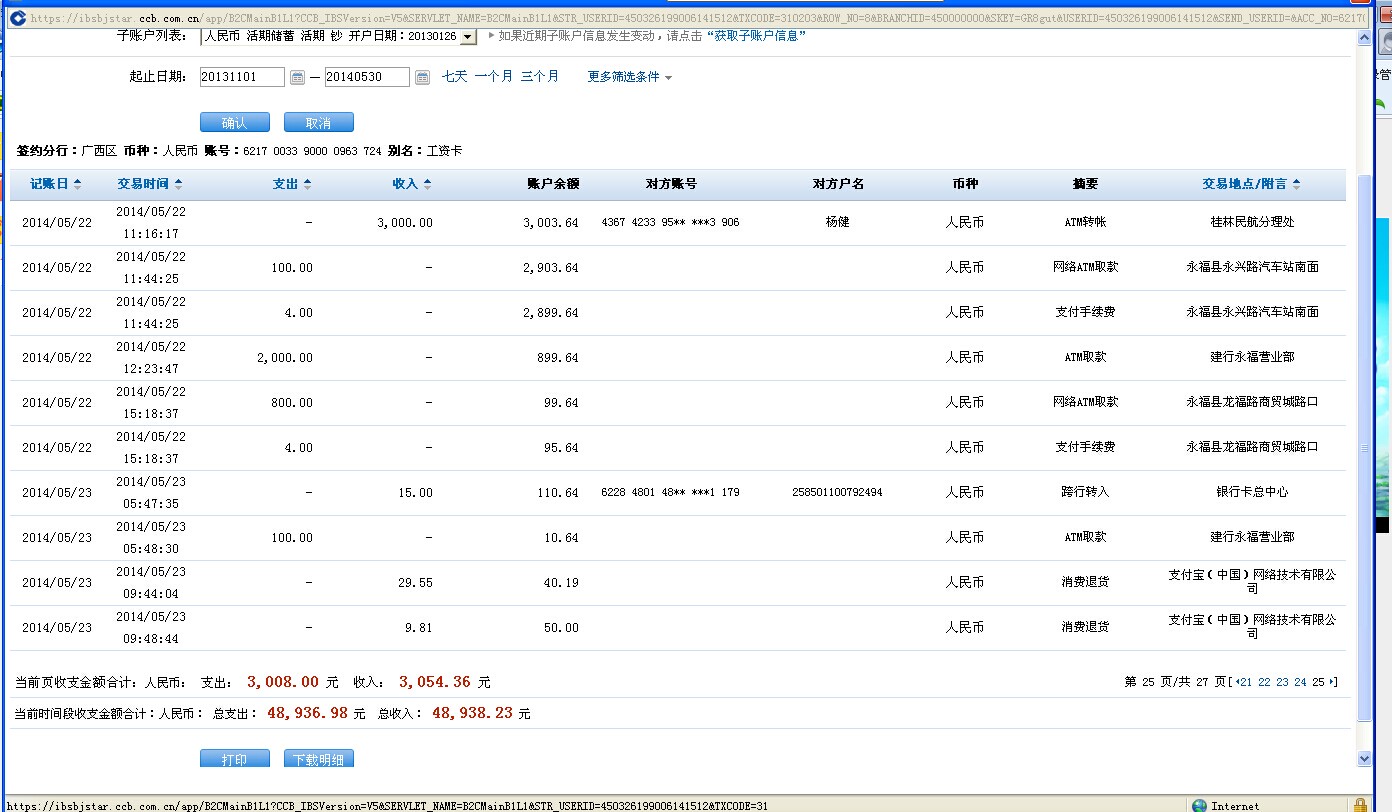Click the previous page arrow in pagination
1392x812 pixels.
click(1238, 682)
